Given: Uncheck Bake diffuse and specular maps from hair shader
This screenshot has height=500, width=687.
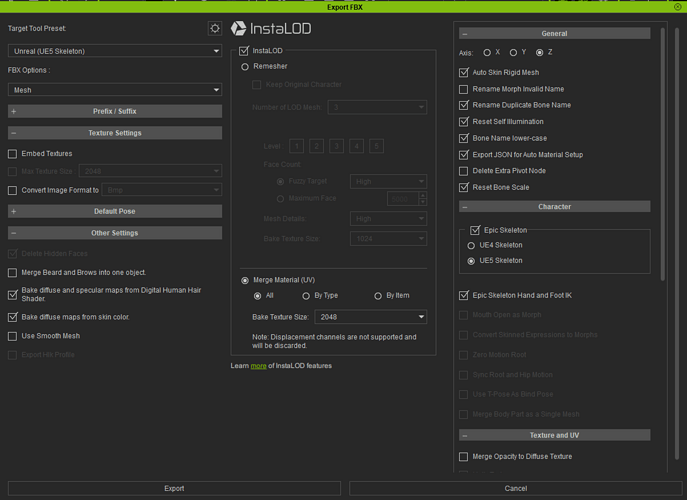Looking at the screenshot, I should coord(13,294).
